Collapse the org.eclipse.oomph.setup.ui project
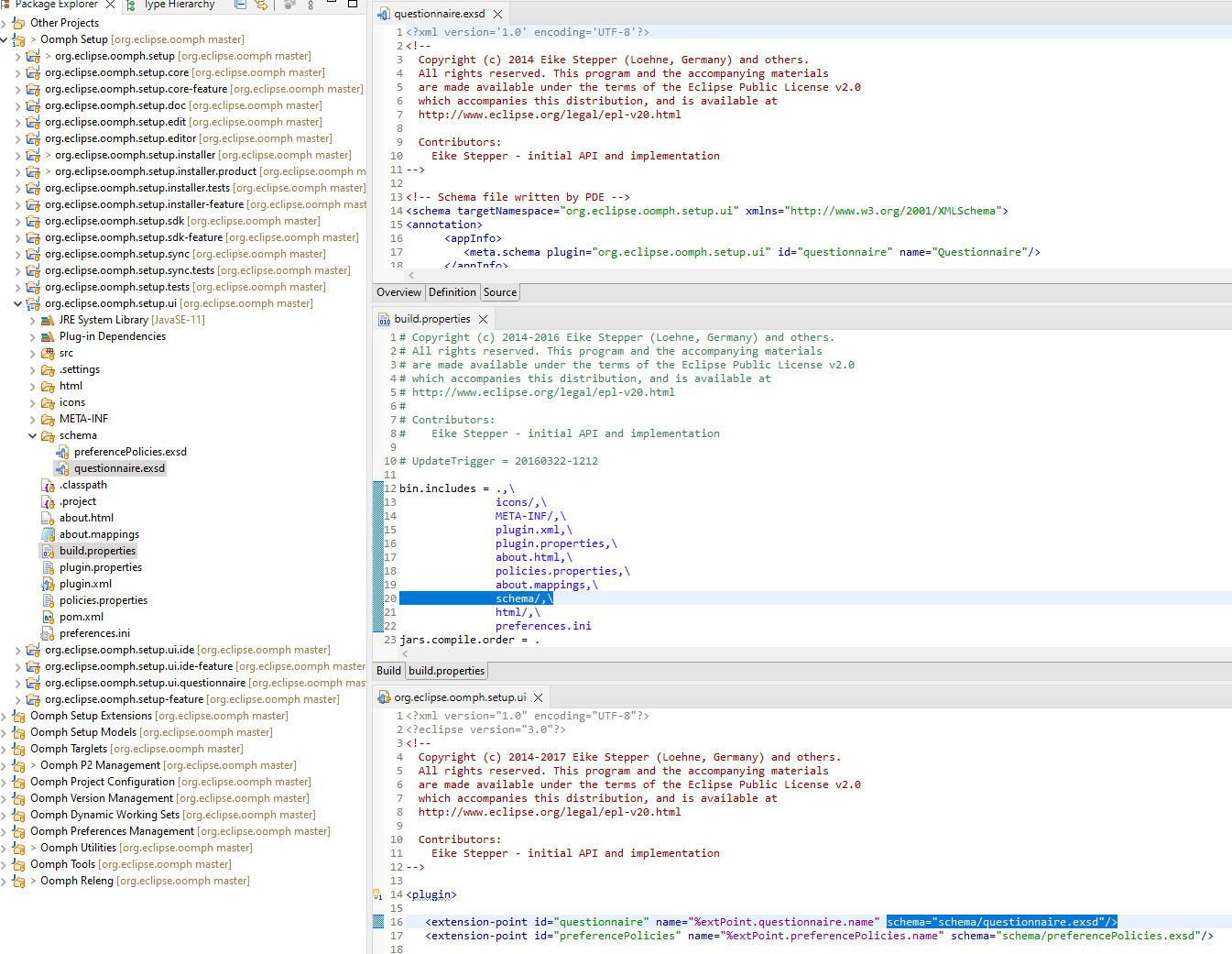The height and width of the screenshot is (954, 1232). click(x=16, y=302)
